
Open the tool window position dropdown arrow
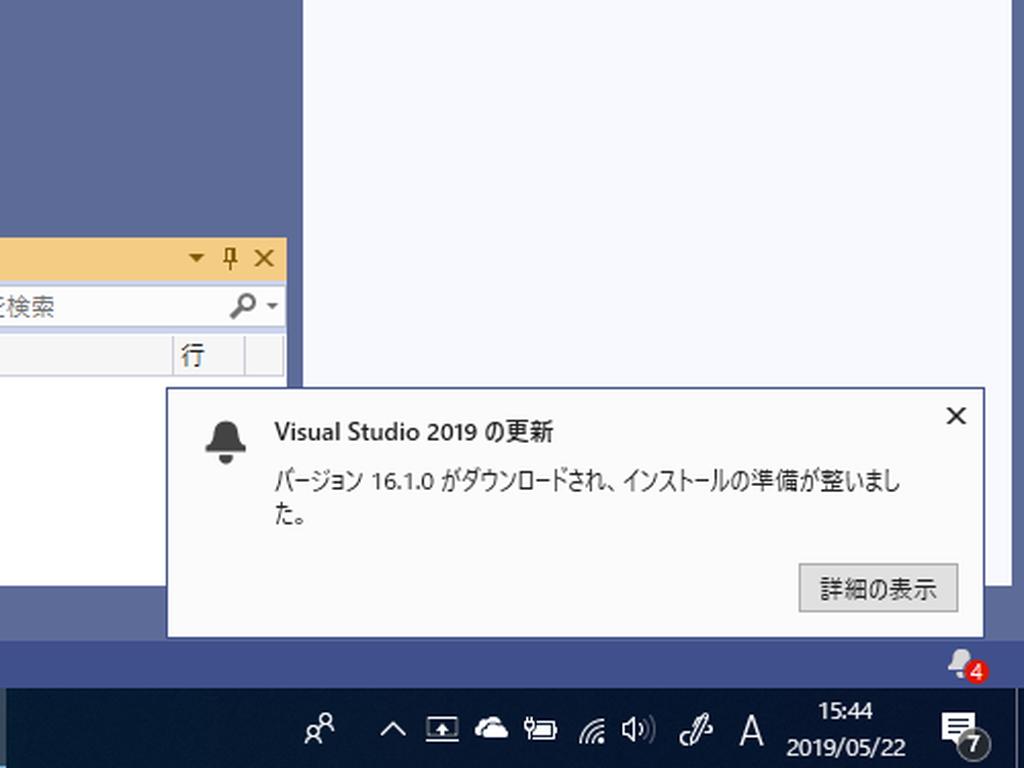coord(195,258)
